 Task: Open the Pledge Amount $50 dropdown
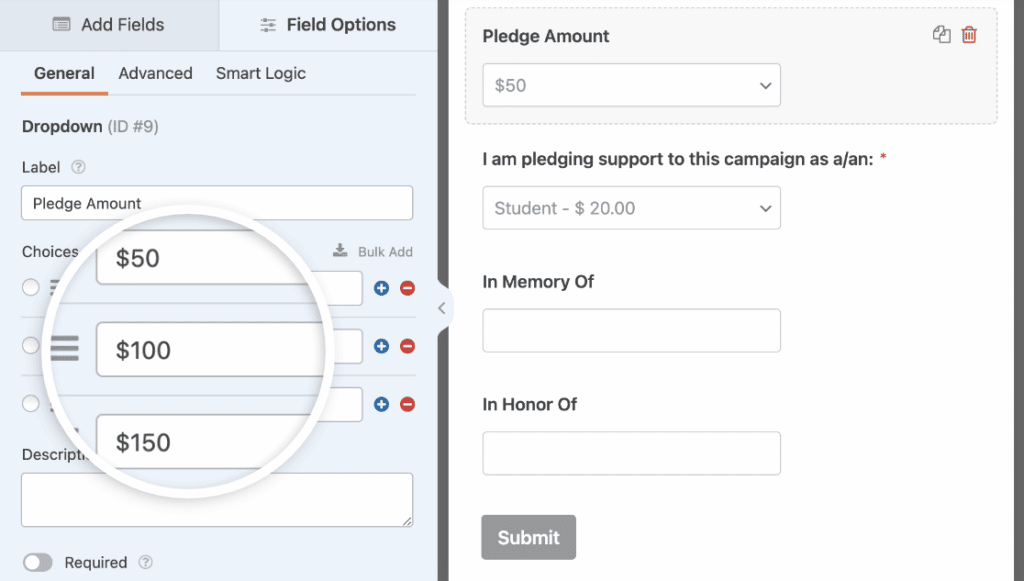pos(631,85)
